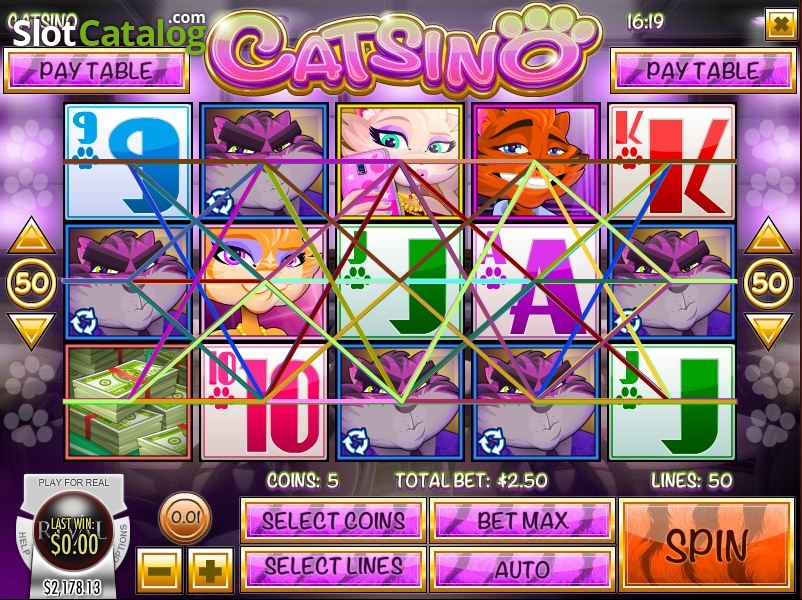This screenshot has width=802, height=600.
Task: Click the white cat with phone symbol
Action: 400,161
